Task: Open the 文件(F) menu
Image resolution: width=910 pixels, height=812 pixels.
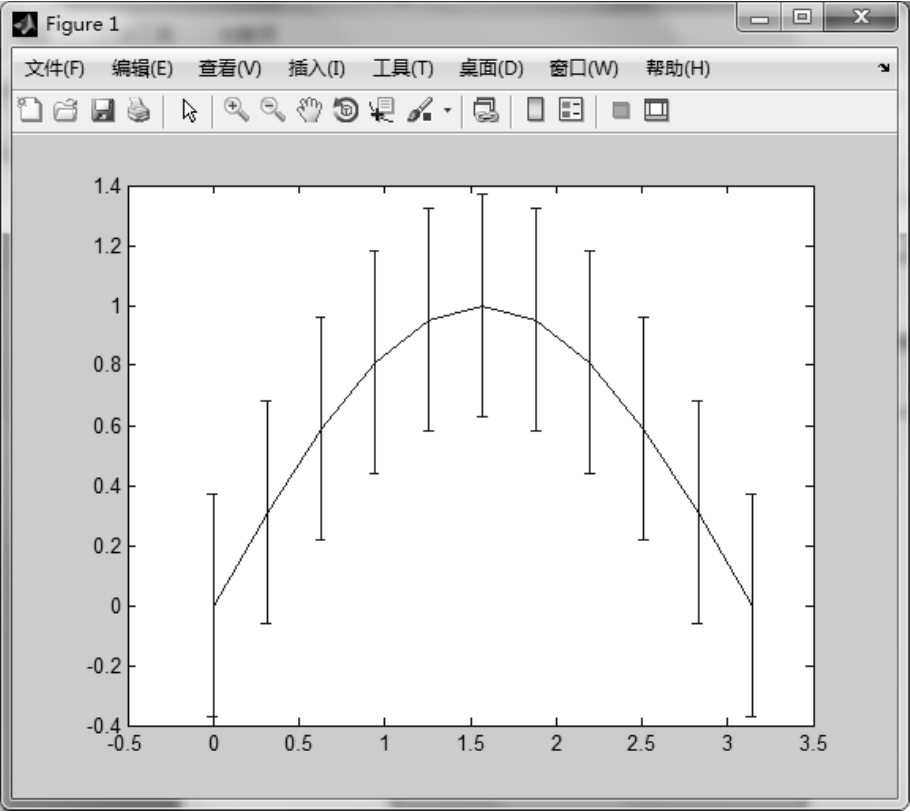Action: (55, 69)
